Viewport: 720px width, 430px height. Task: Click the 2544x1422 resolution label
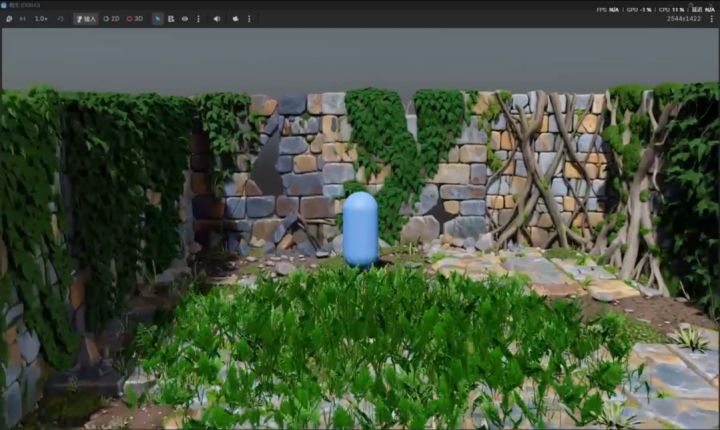point(684,19)
